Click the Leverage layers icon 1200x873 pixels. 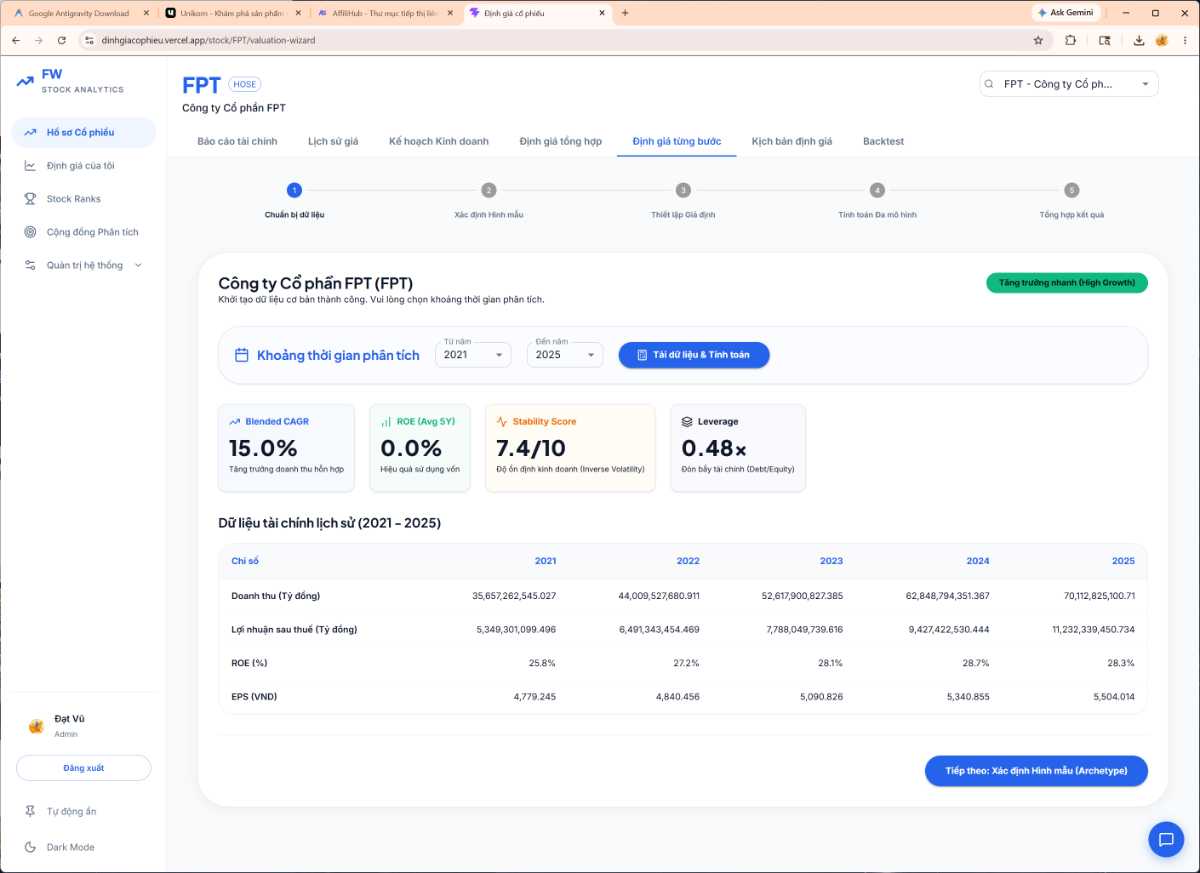coord(687,422)
